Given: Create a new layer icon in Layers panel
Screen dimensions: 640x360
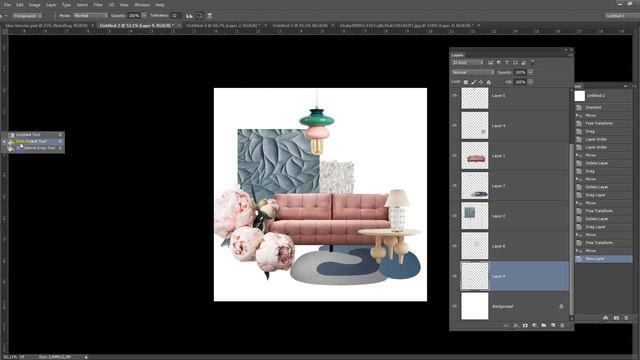Looking at the screenshot, I should 553,325.
